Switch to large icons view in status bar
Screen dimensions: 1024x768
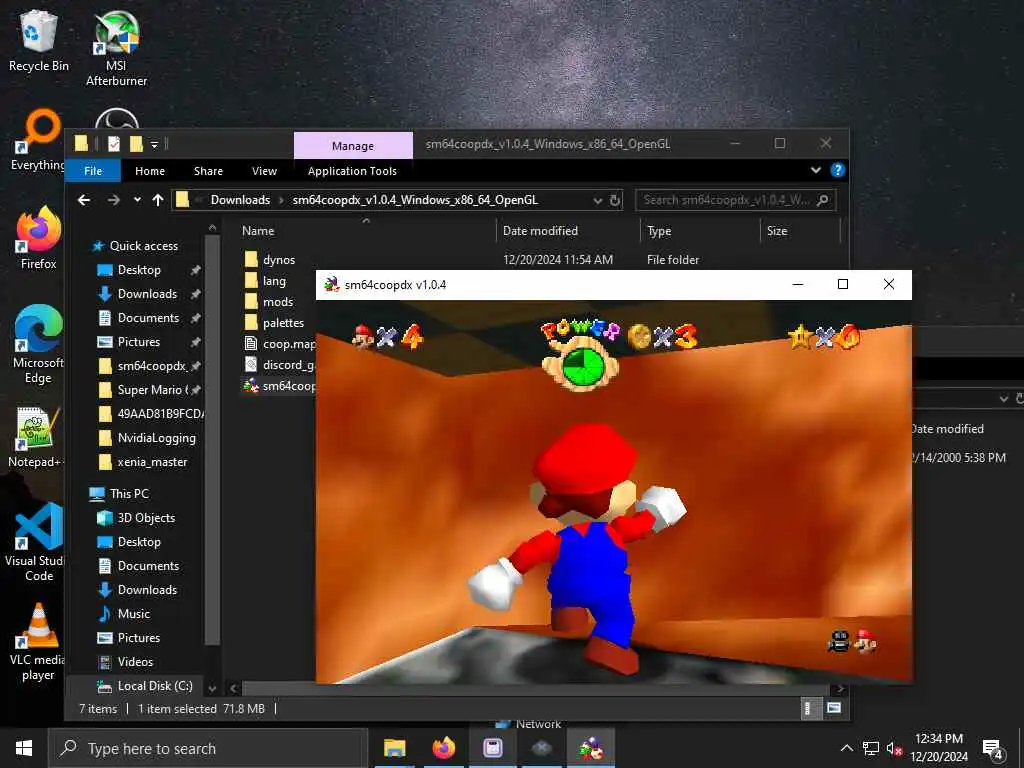pyautogui.click(x=834, y=708)
